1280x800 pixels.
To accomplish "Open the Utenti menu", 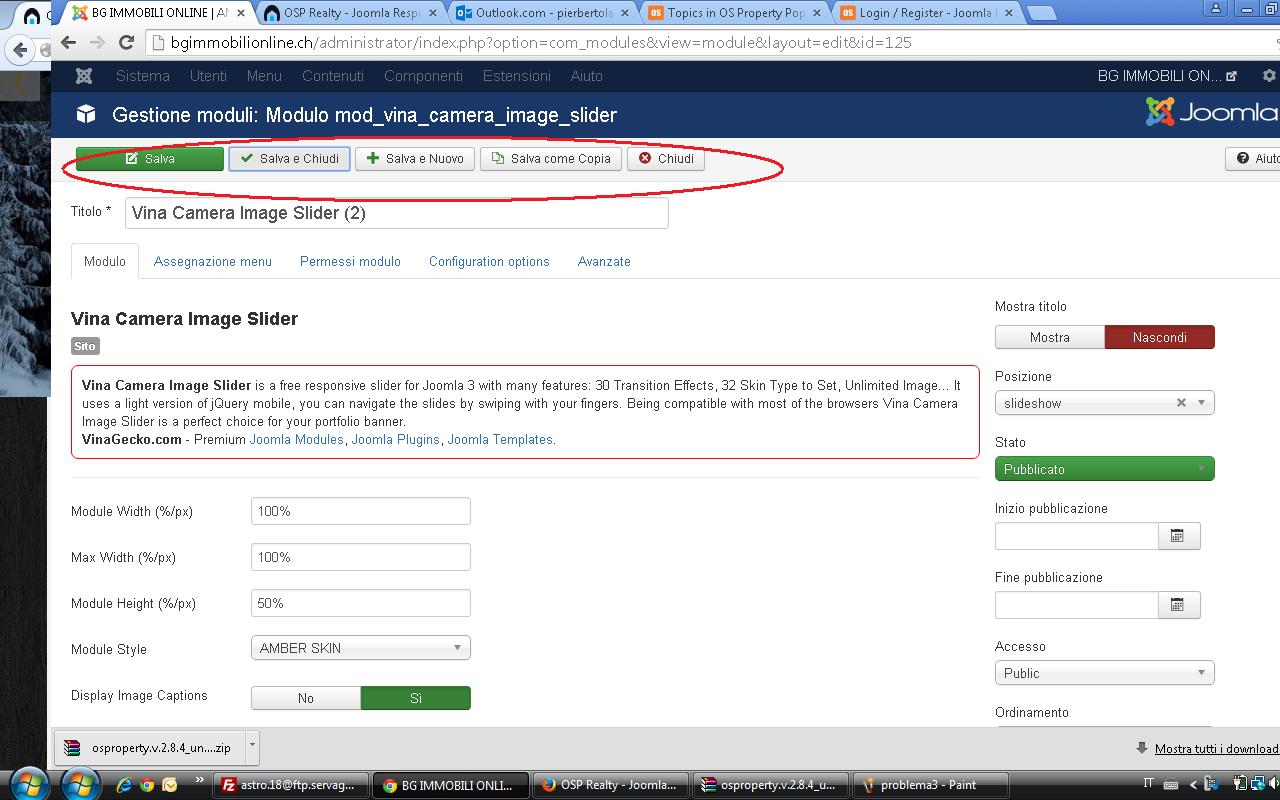I will coord(208,76).
